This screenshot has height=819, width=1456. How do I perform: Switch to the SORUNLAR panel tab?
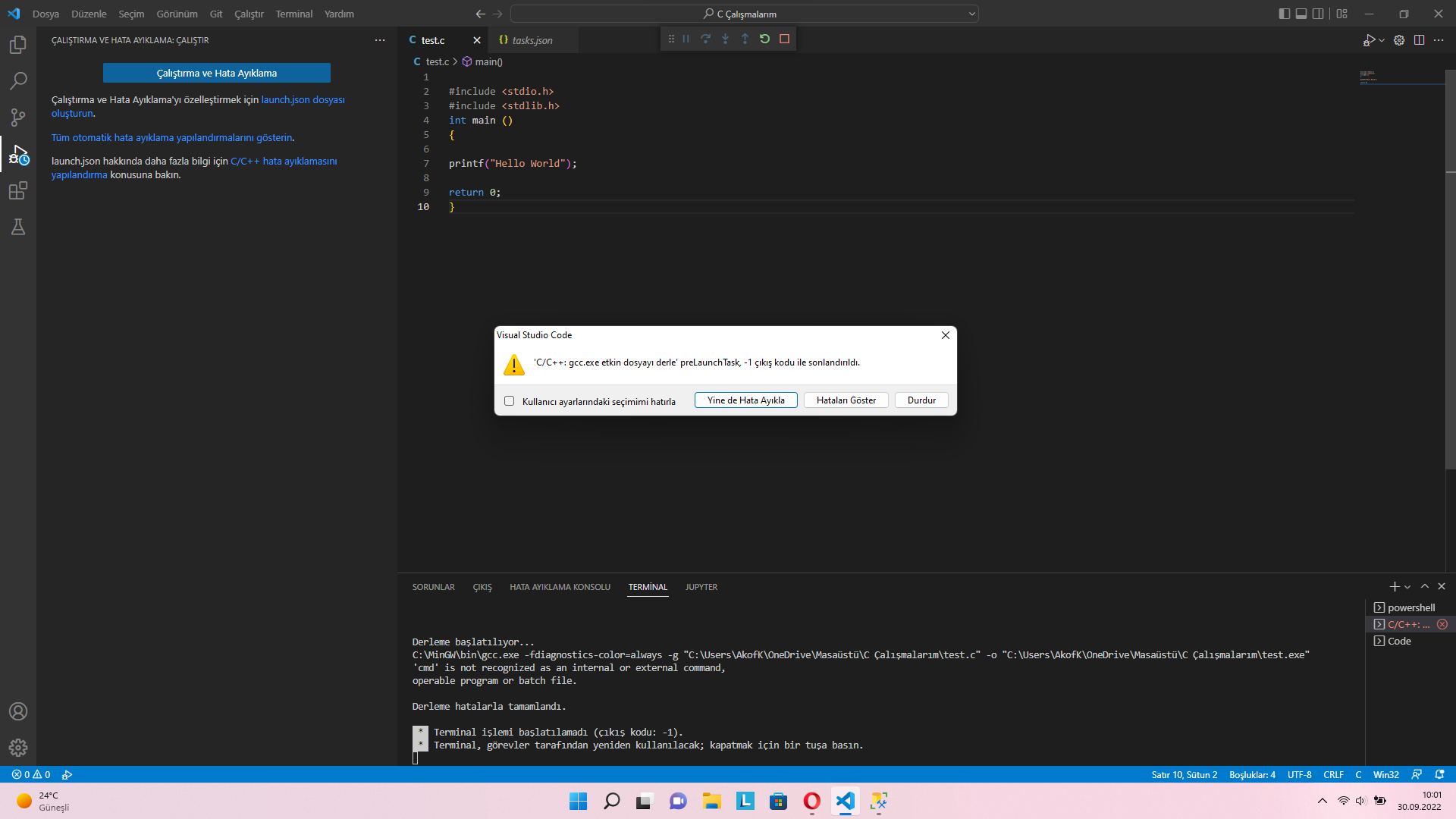(x=433, y=587)
